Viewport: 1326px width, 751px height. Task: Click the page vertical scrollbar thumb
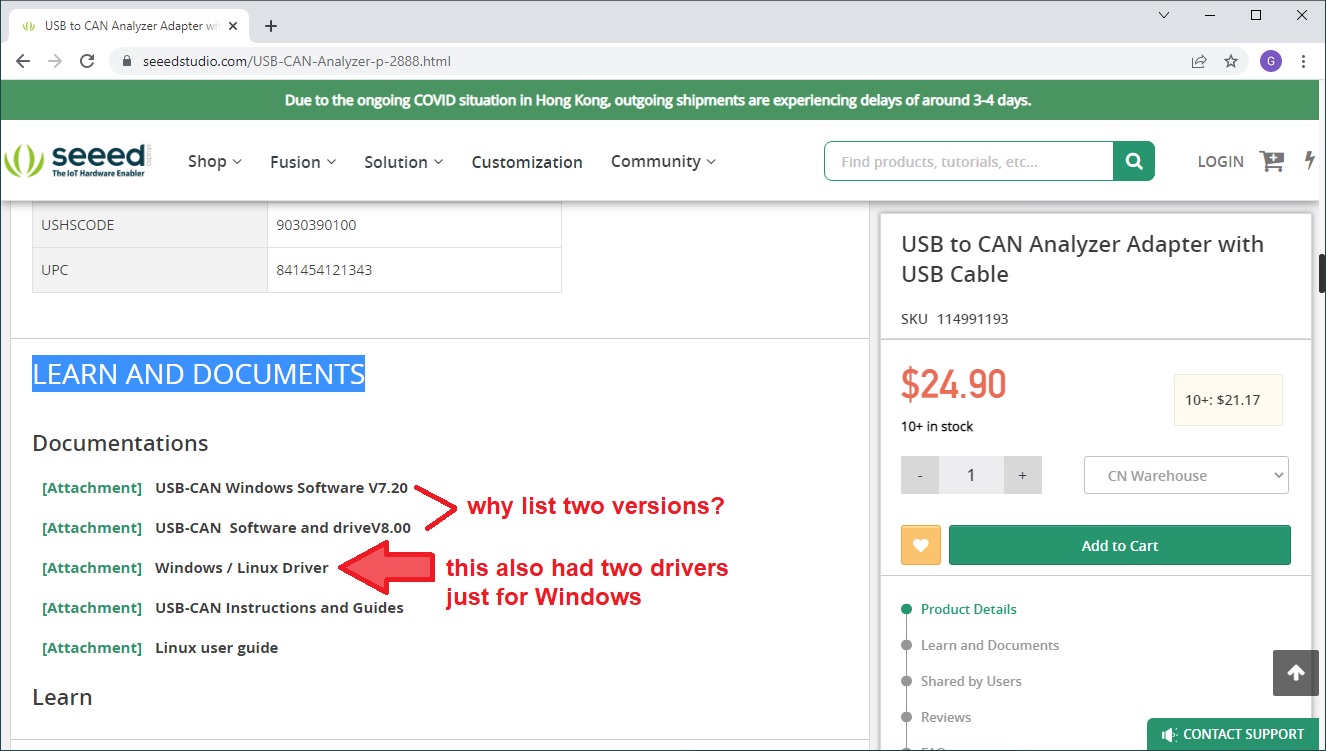[x=1322, y=273]
